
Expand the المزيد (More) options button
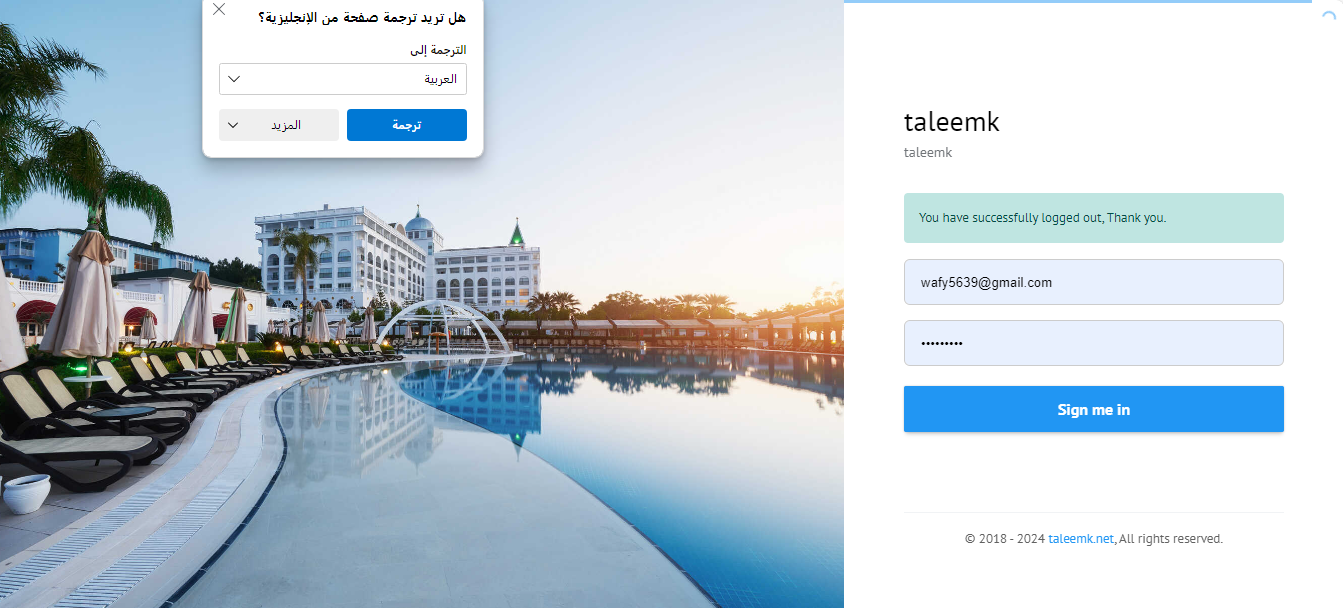pos(279,125)
